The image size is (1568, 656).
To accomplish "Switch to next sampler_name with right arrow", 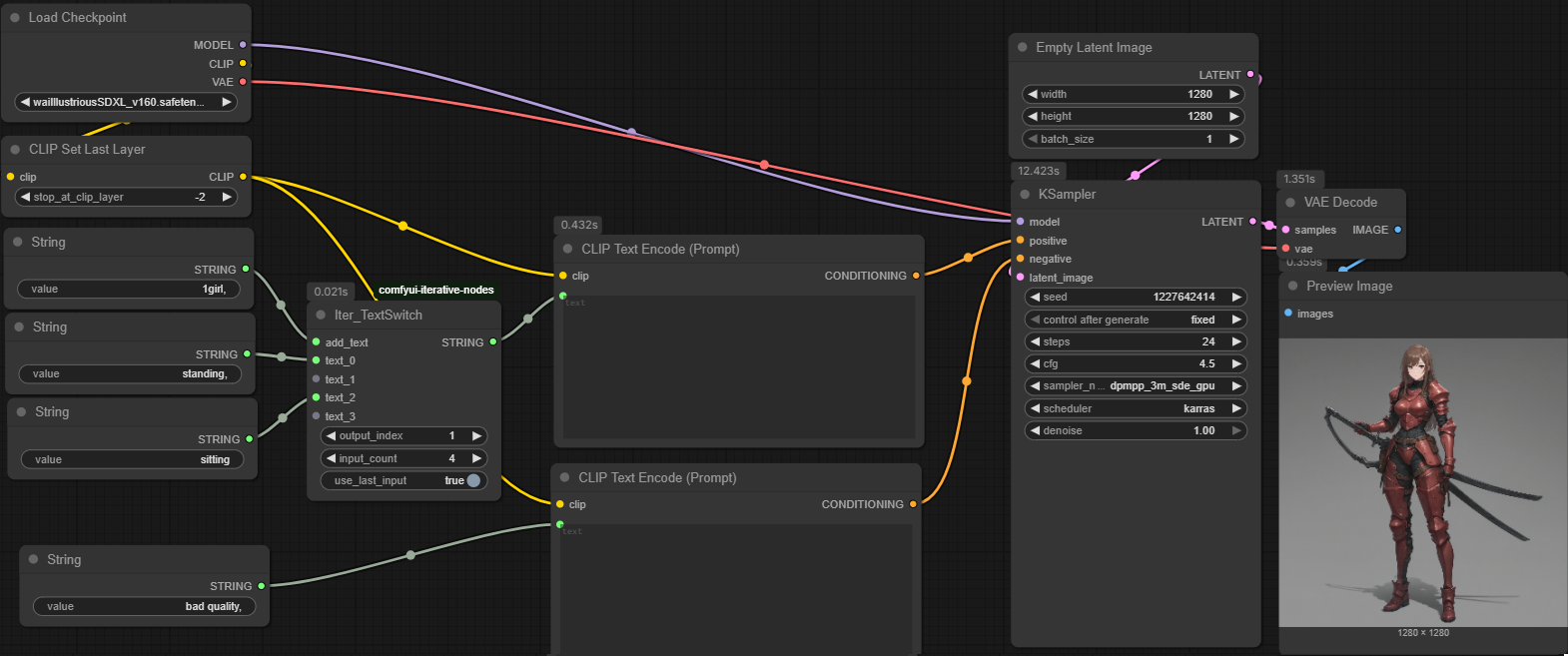I will (x=1236, y=385).
